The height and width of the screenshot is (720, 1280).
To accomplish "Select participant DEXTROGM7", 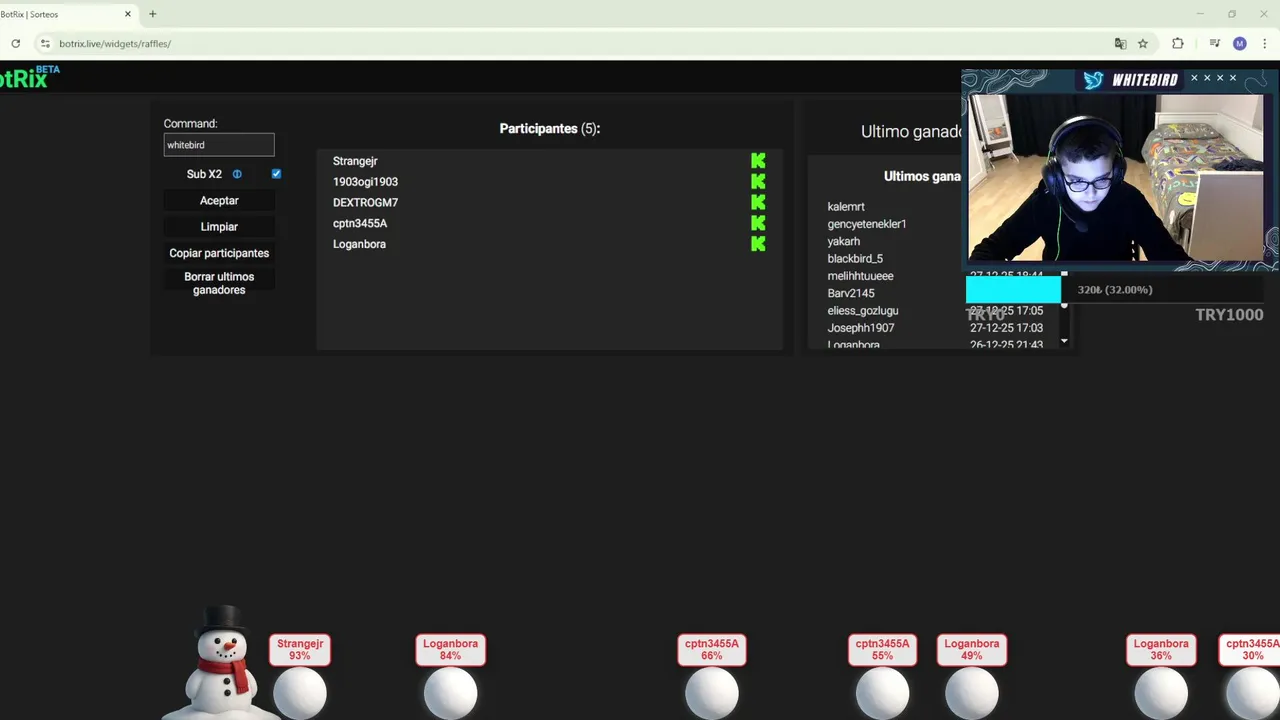I will coord(365,203).
